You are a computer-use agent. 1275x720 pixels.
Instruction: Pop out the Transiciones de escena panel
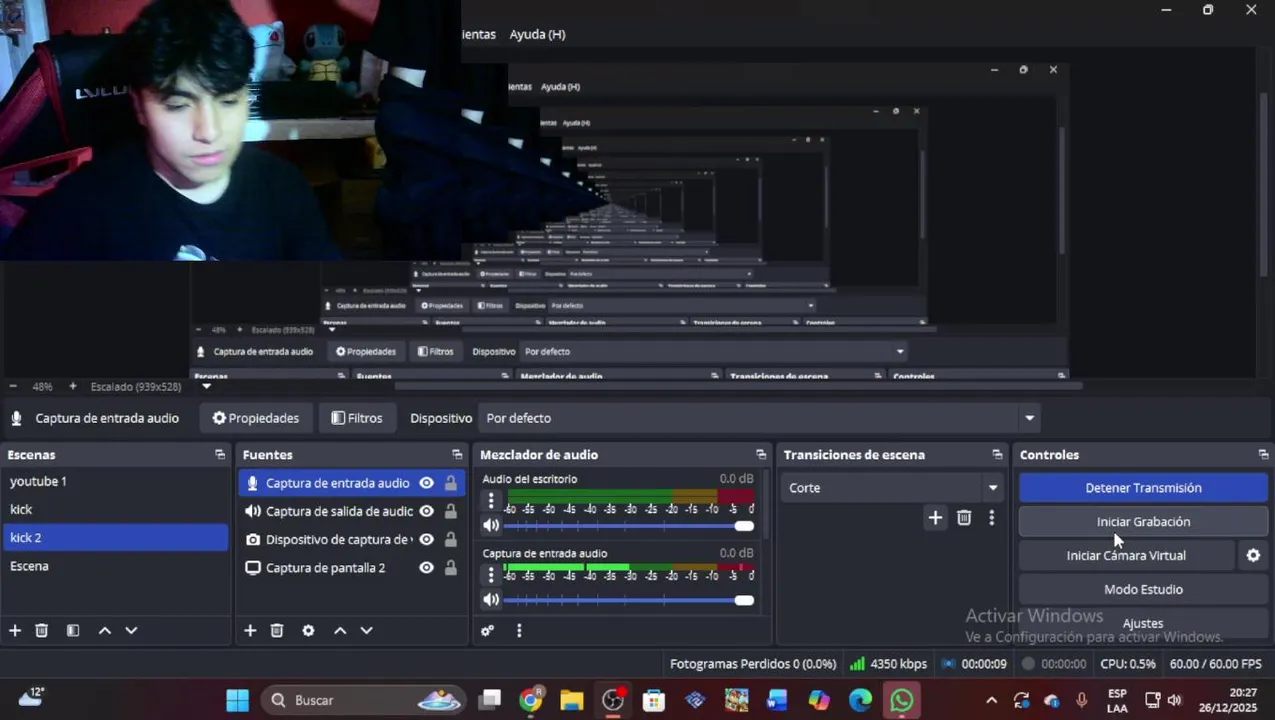pos(997,455)
